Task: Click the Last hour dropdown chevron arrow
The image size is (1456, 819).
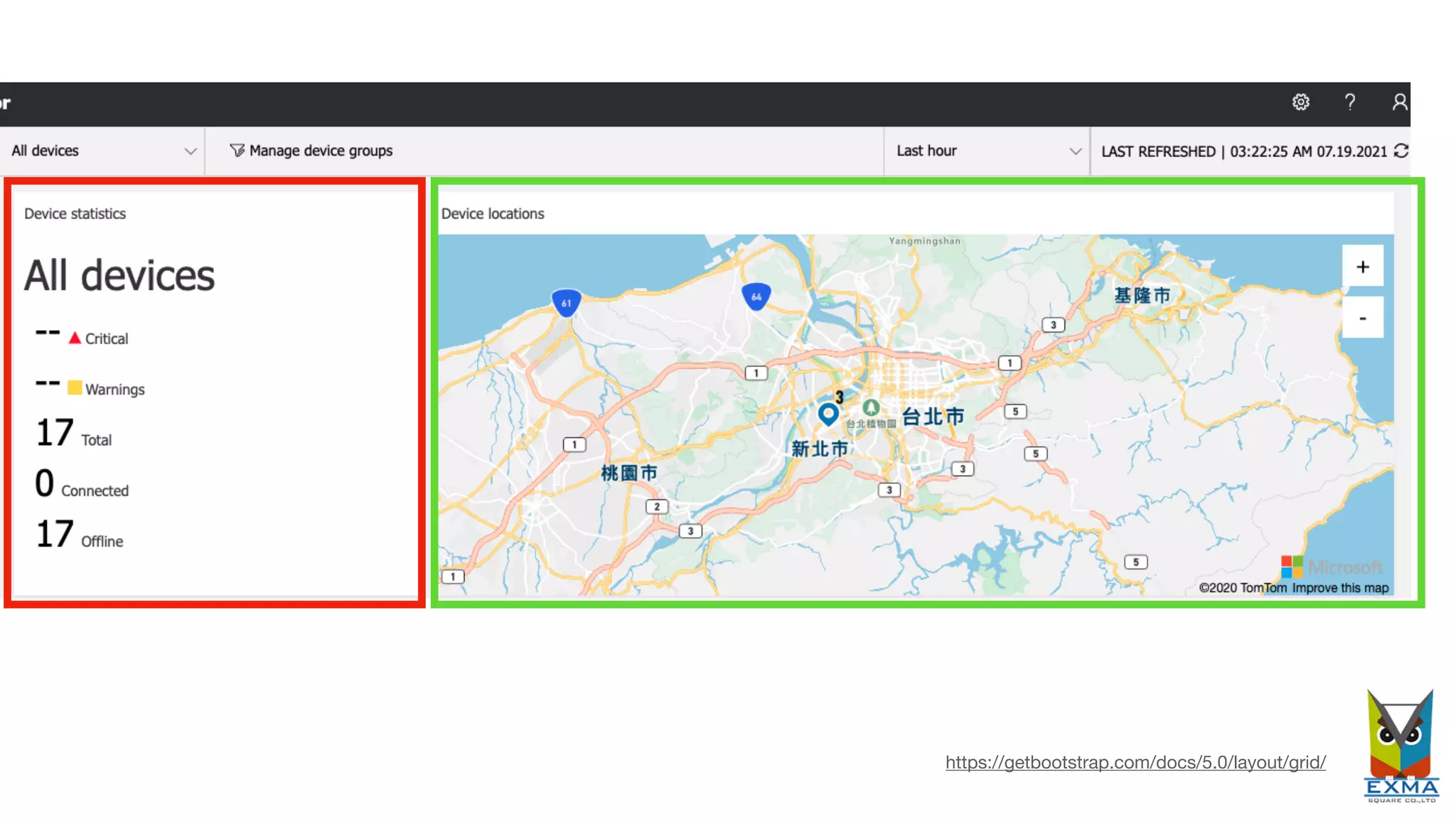Action: tap(1075, 151)
